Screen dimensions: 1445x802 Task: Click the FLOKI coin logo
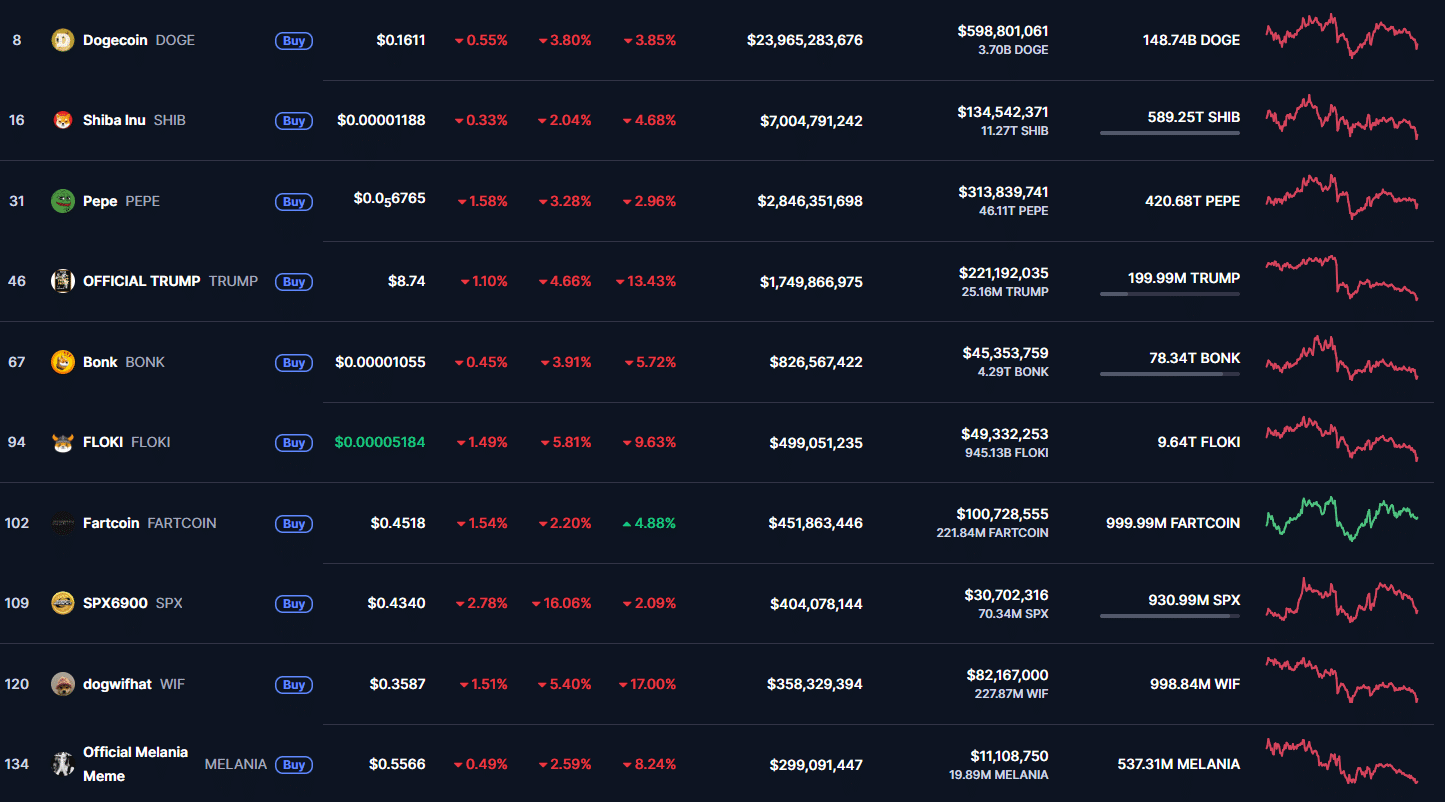click(x=63, y=442)
